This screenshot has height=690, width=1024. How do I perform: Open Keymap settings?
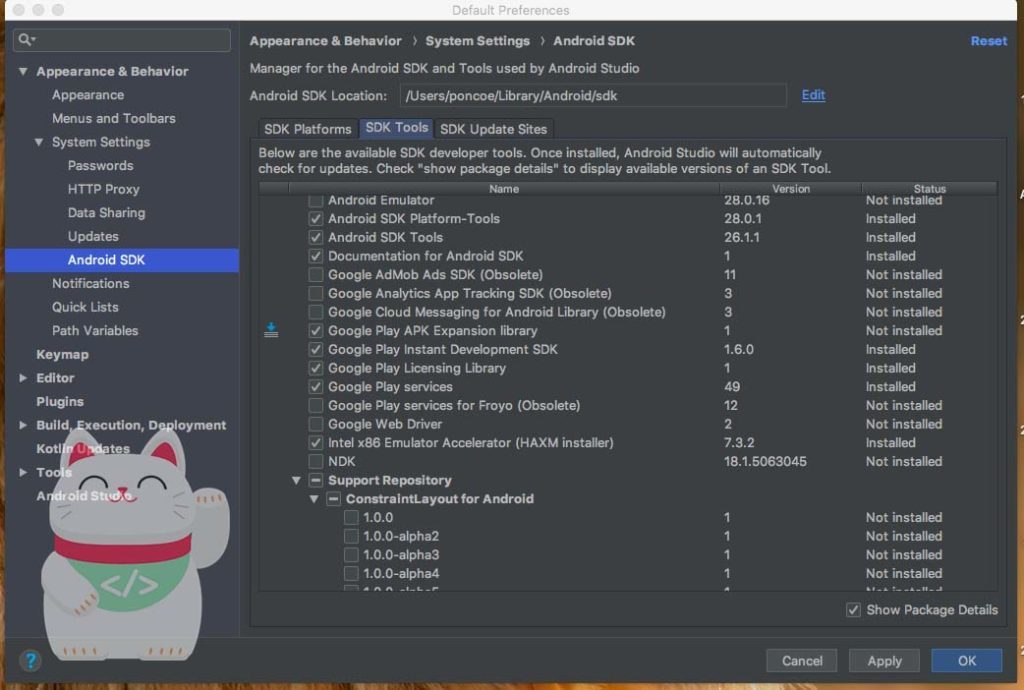coord(63,354)
